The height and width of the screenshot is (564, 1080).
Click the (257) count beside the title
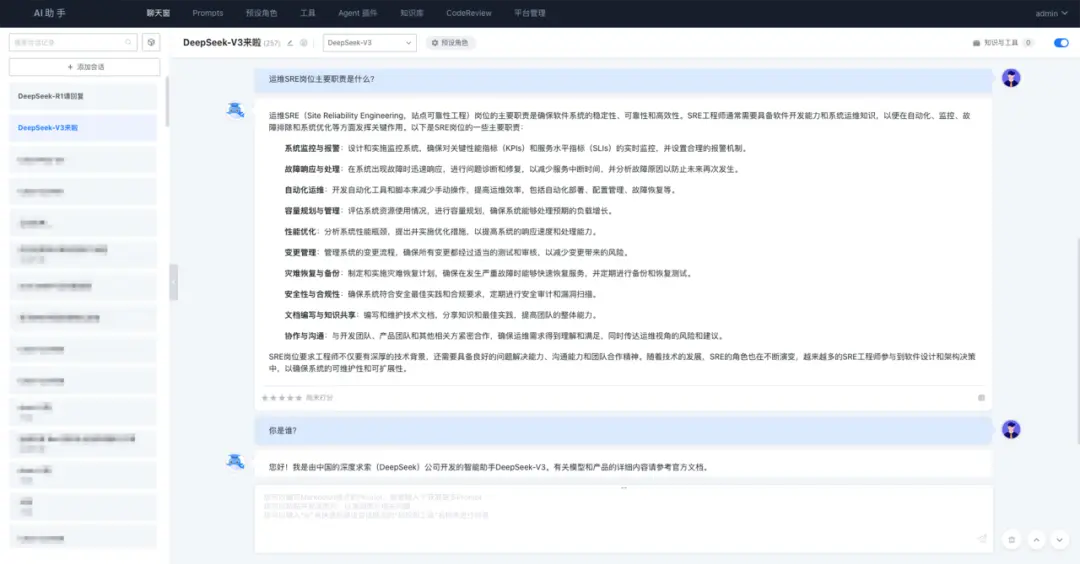tap(272, 43)
